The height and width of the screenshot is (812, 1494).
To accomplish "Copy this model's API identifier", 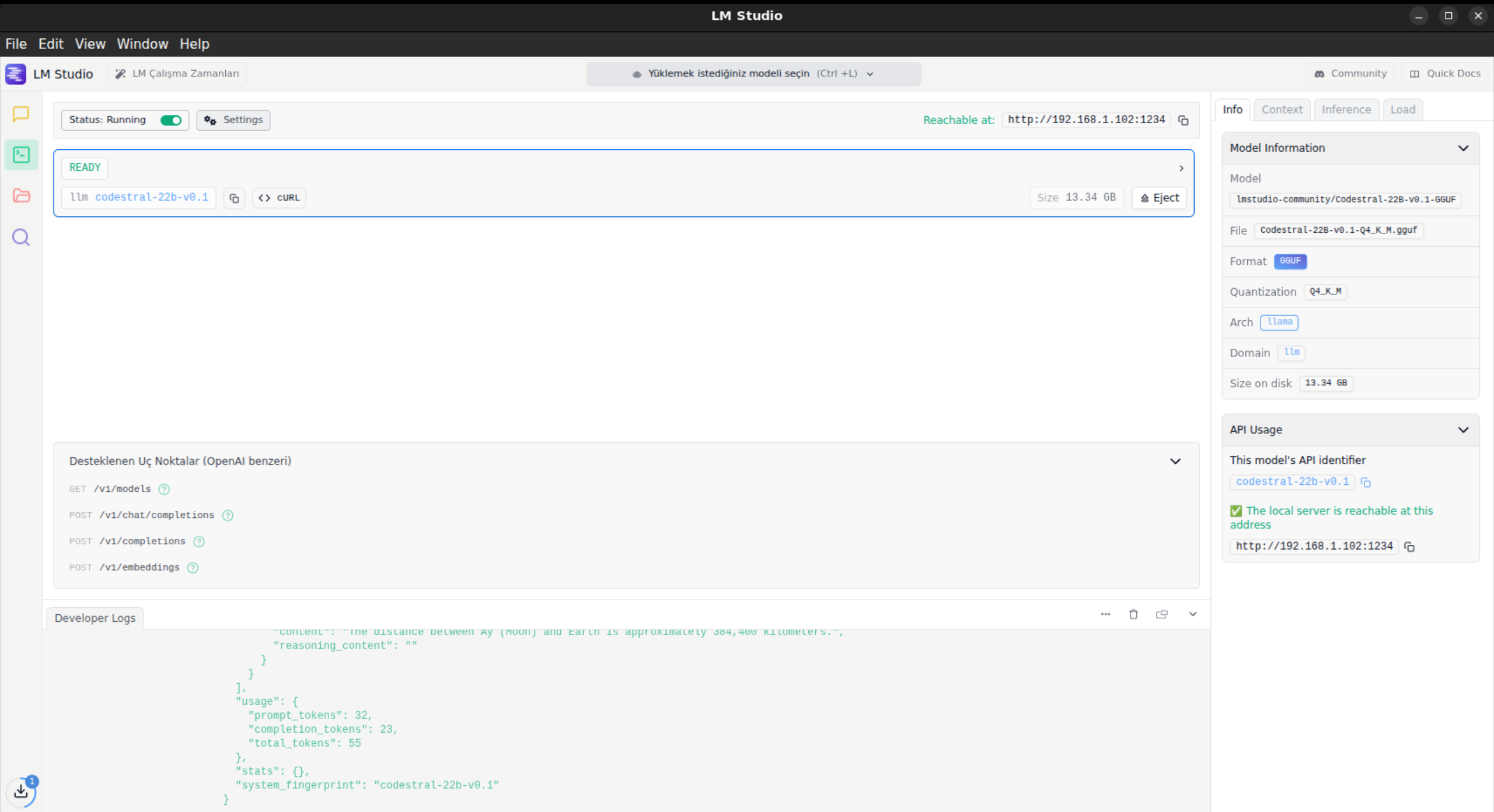I will 1366,482.
